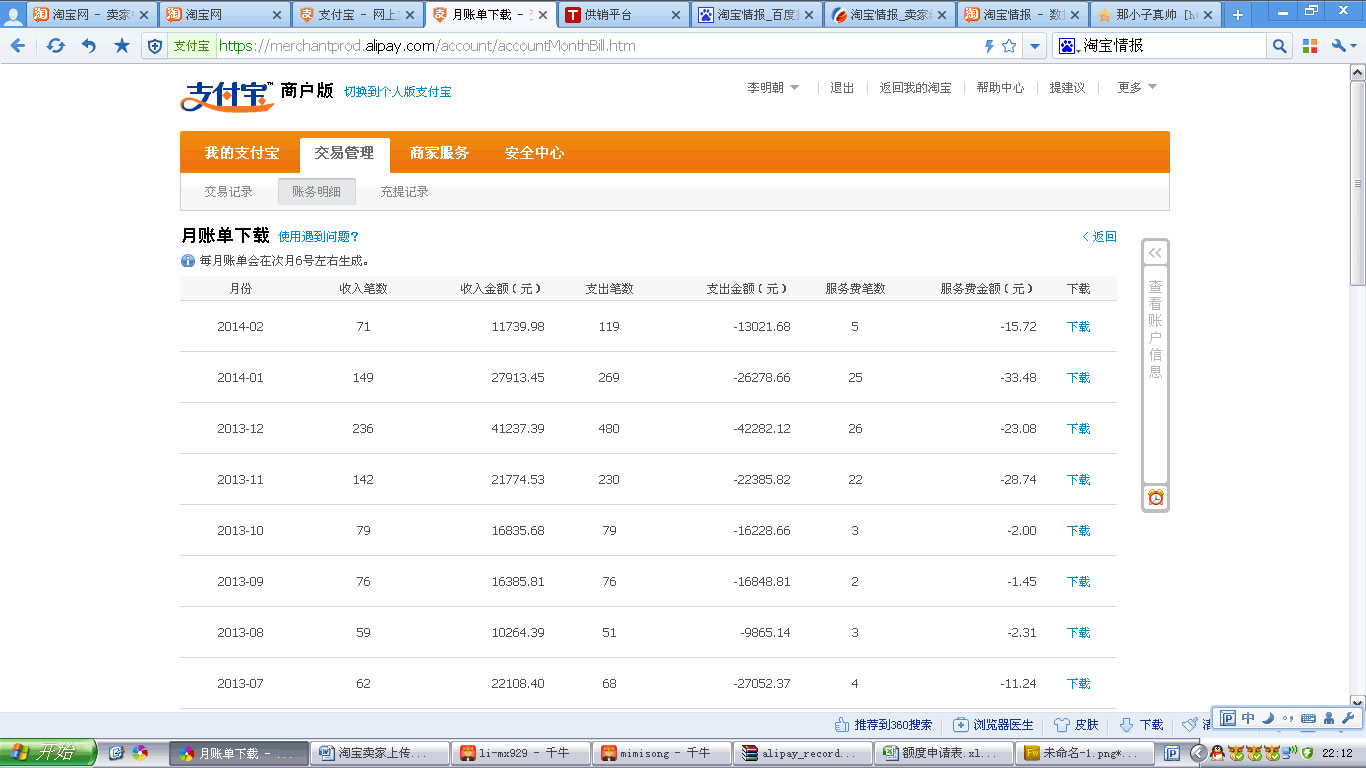Open a new browser tab with plus button
Screen dimensions: 1366x768
(1237, 15)
